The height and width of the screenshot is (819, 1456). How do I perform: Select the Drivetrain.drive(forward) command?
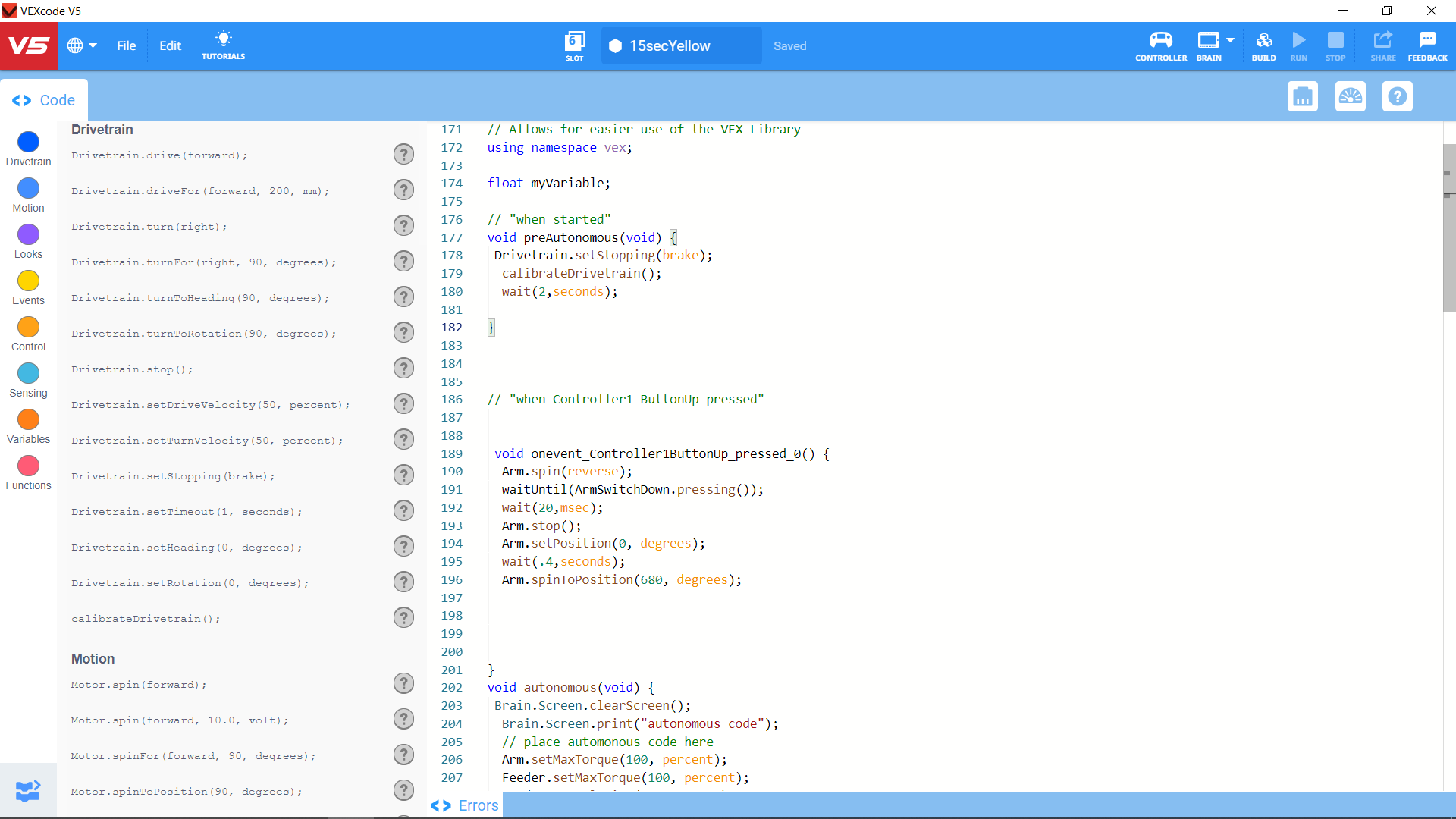click(x=159, y=155)
